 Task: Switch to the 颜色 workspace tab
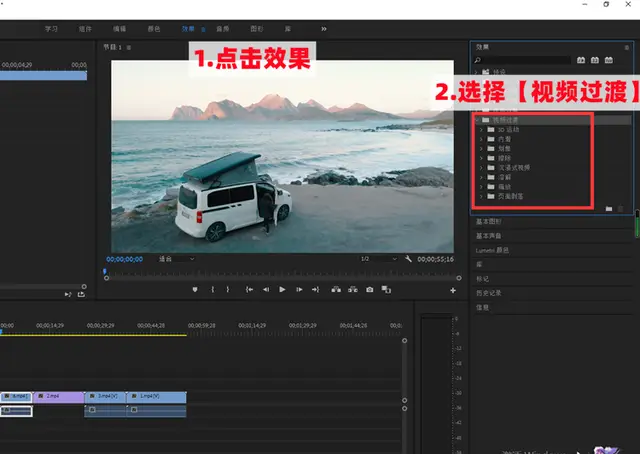click(x=153, y=29)
